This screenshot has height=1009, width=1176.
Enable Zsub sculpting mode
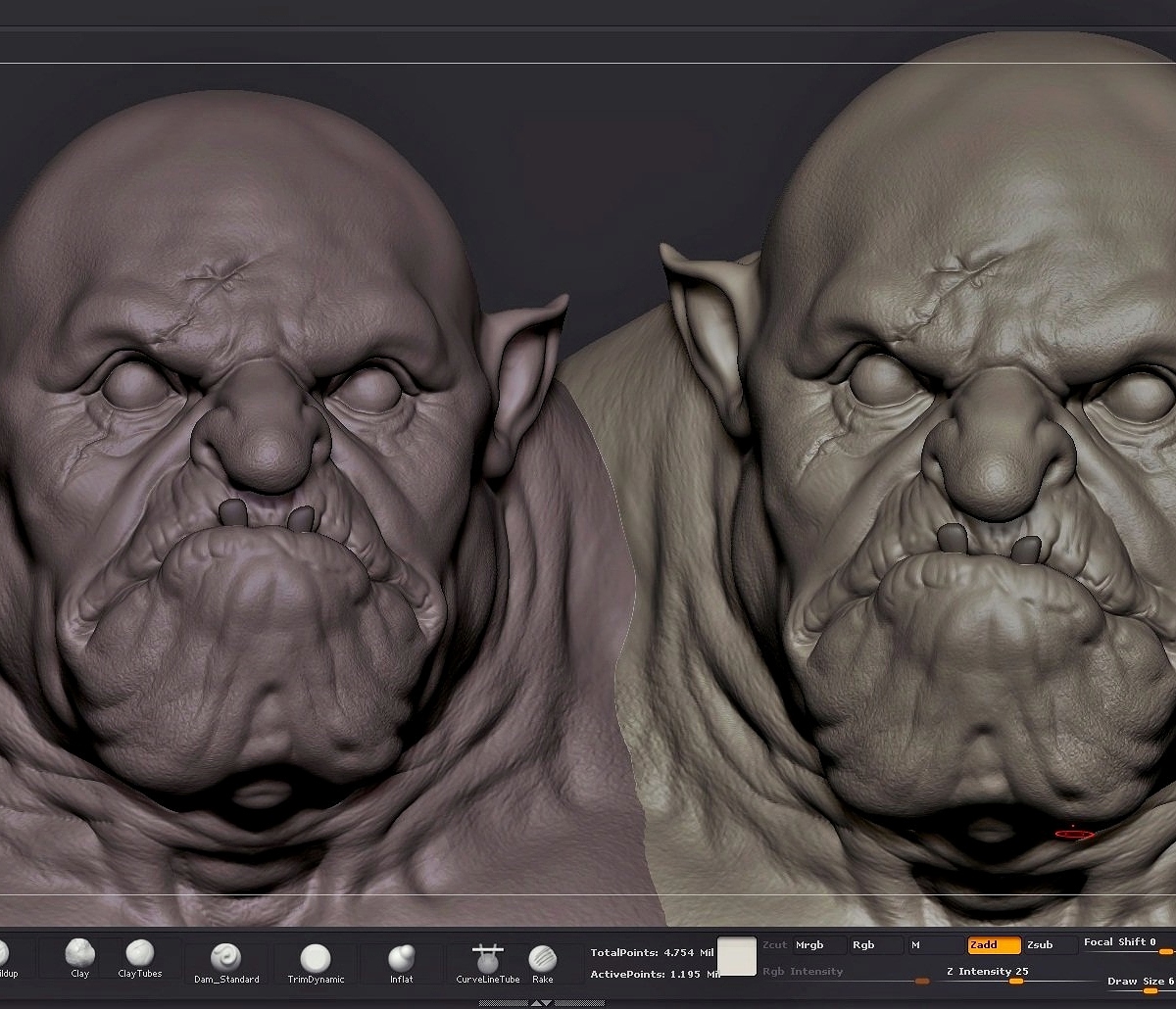tap(1050, 945)
